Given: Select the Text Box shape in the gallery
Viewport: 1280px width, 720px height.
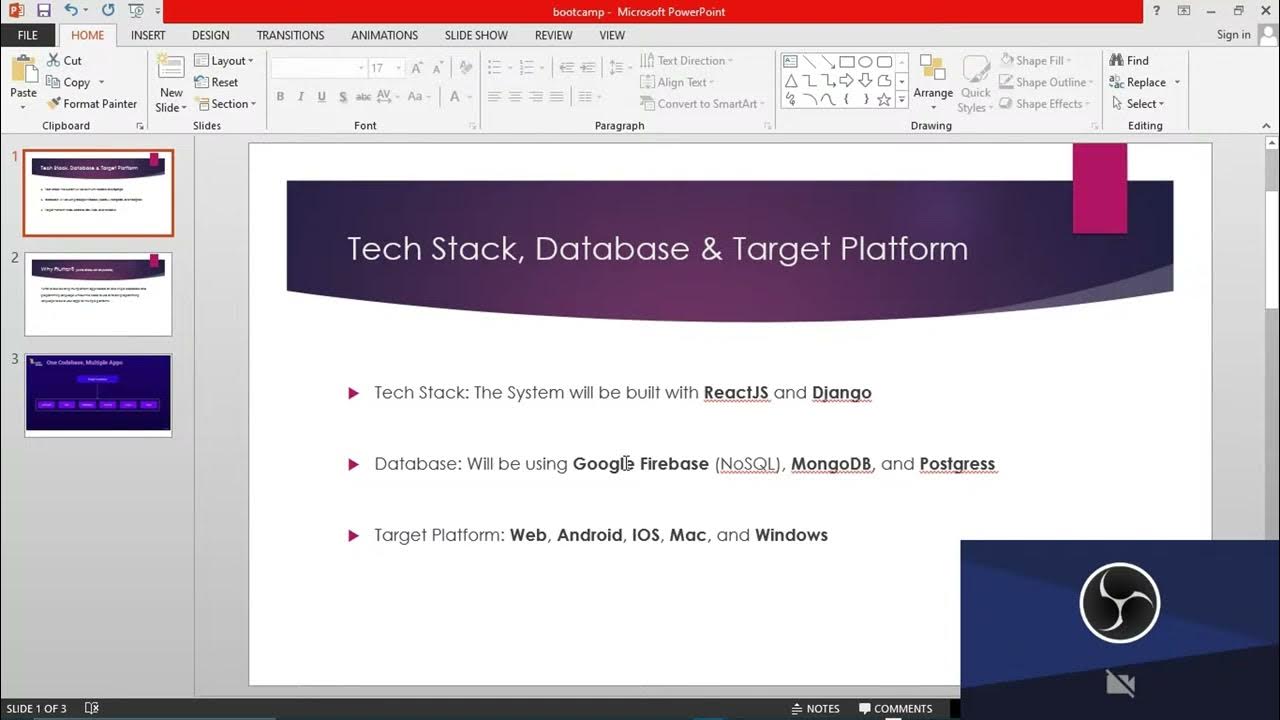Looking at the screenshot, I should coord(790,62).
